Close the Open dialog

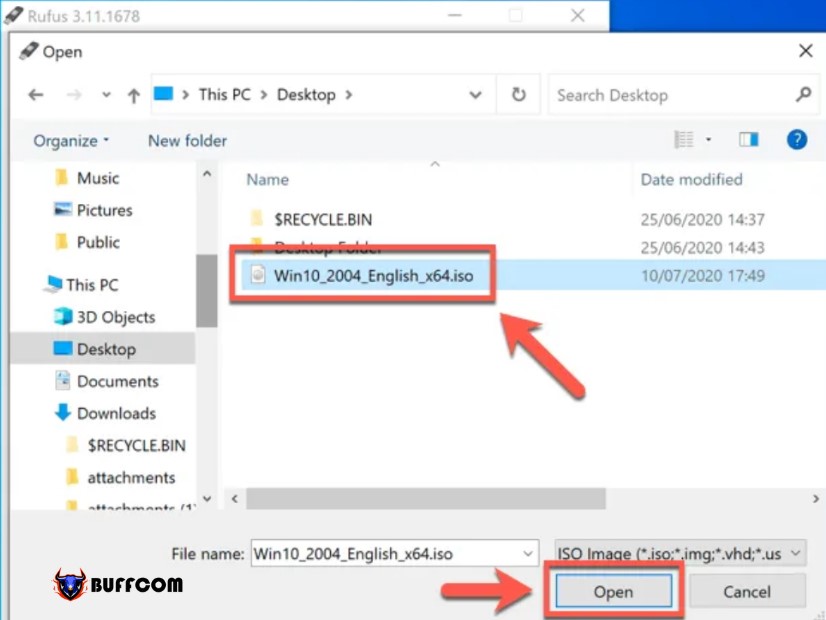(805, 51)
